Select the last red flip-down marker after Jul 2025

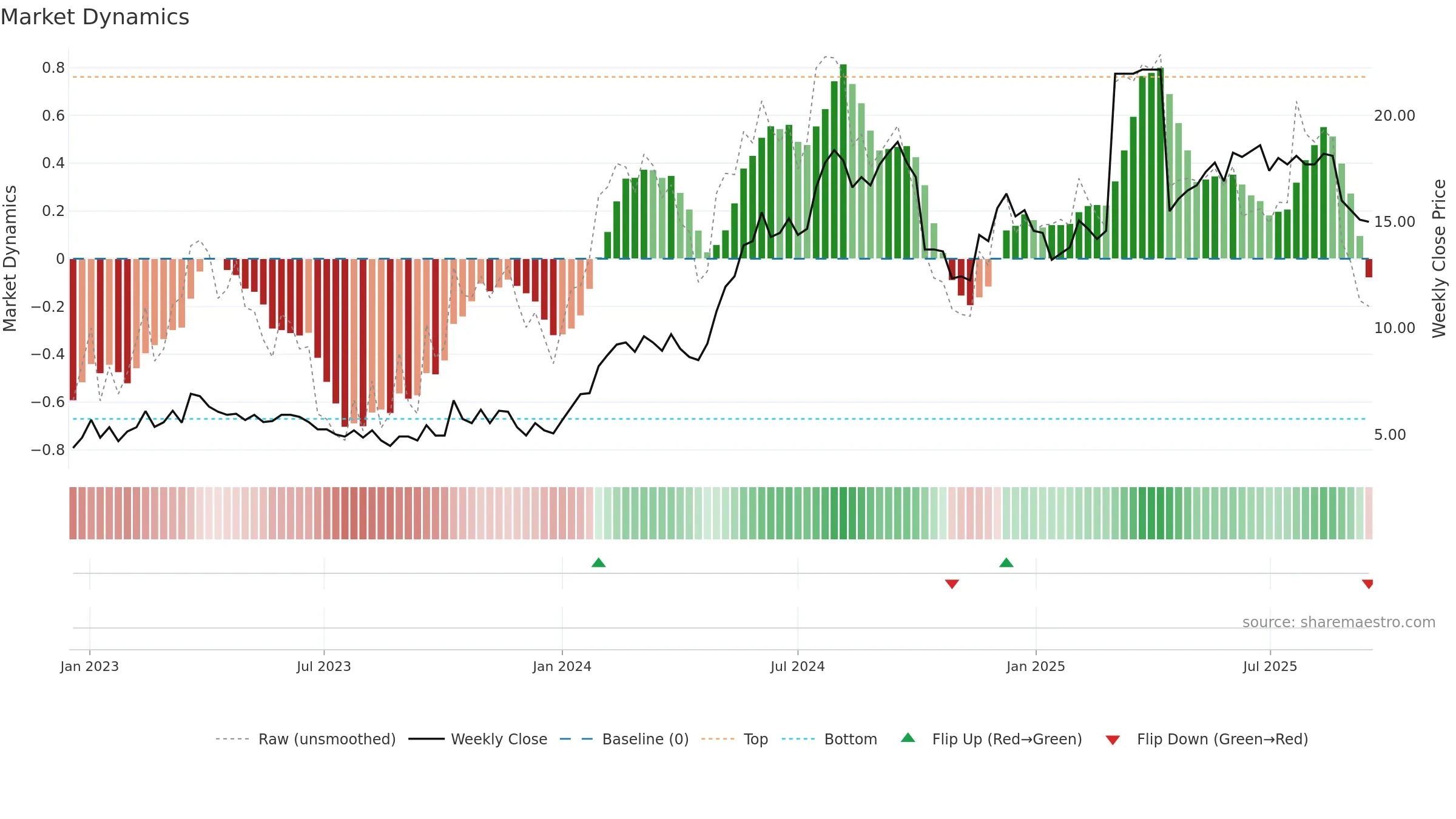point(1367,584)
